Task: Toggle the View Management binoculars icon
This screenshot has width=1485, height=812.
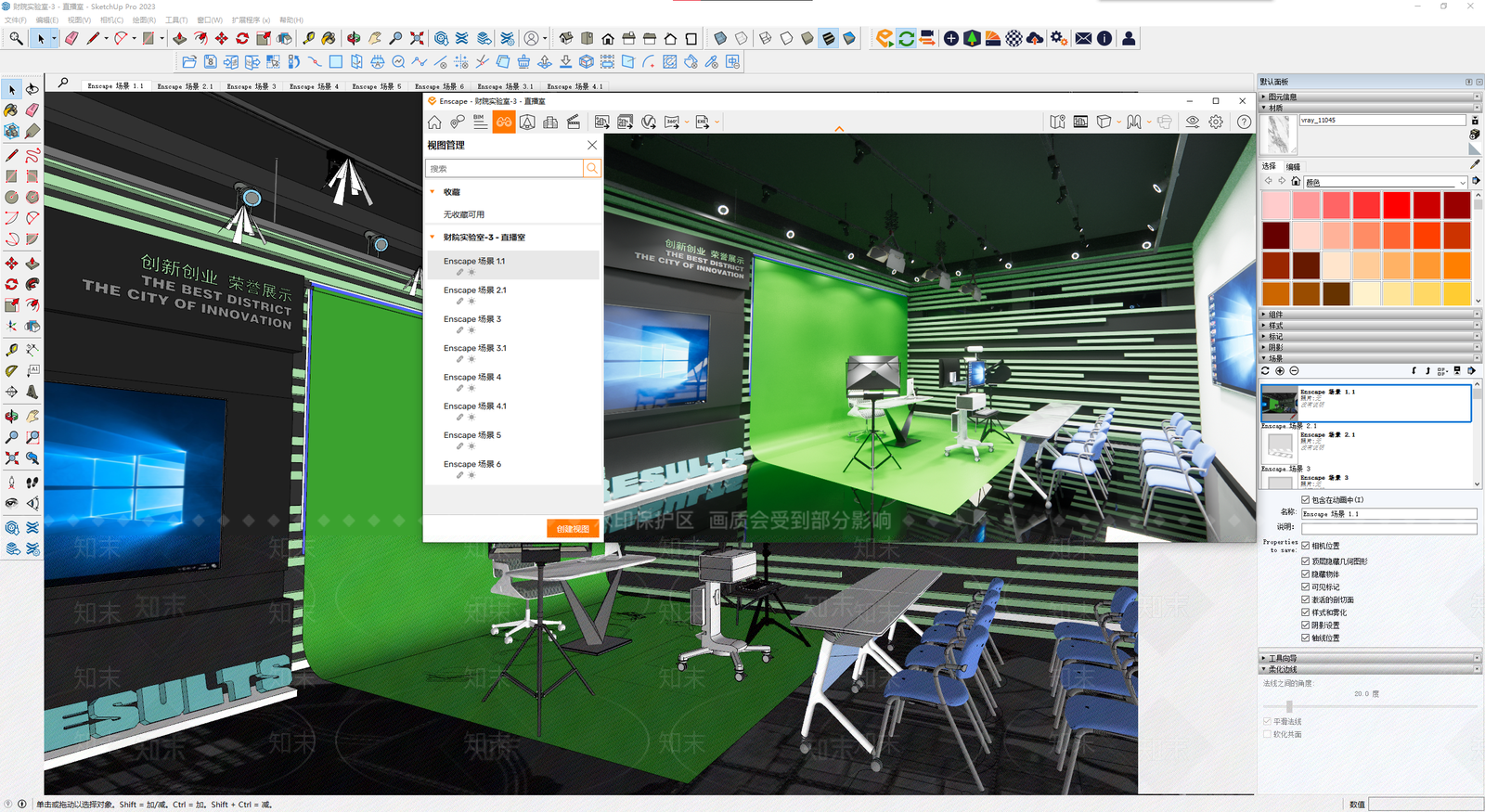Action: click(x=504, y=122)
